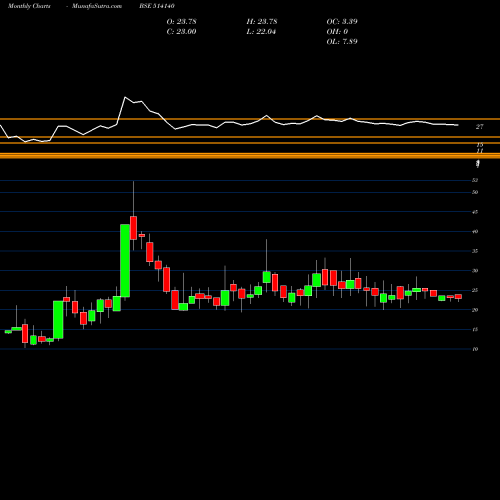Click the "BSE 514140" symbol text
This screenshot has width=500, height=500.
tap(157, 6)
